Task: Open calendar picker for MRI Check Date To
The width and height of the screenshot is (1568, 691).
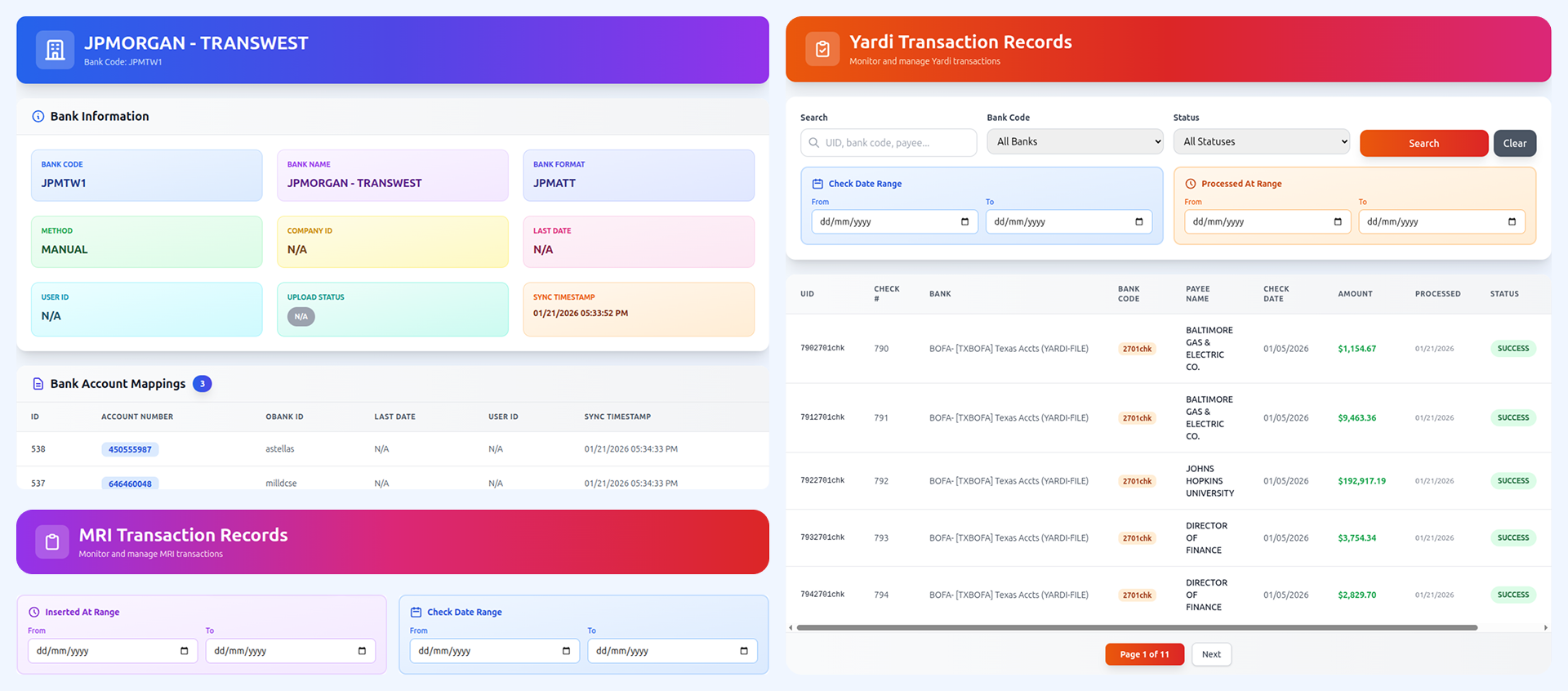Action: click(x=744, y=651)
